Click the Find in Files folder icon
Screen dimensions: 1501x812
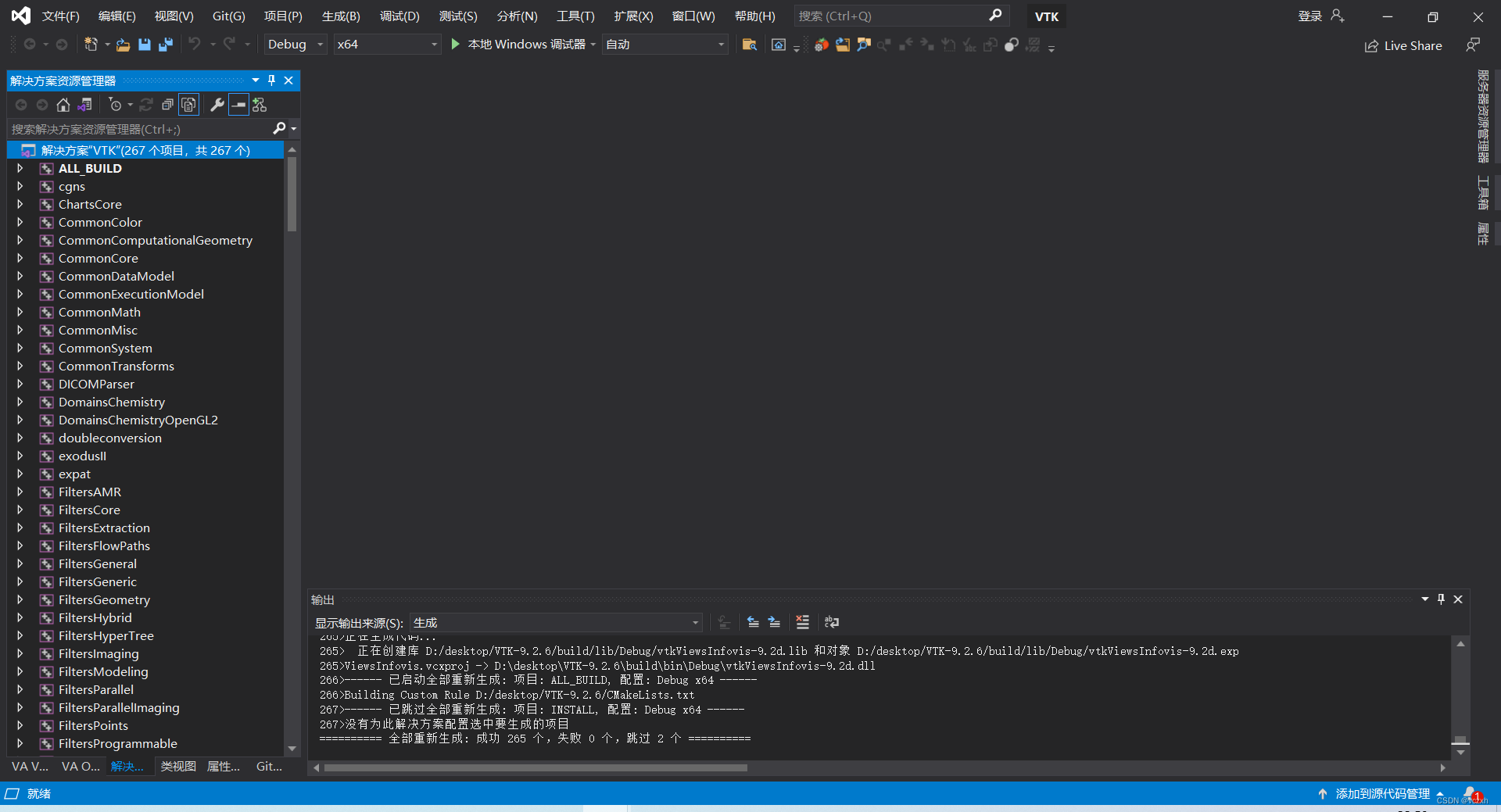tap(749, 45)
